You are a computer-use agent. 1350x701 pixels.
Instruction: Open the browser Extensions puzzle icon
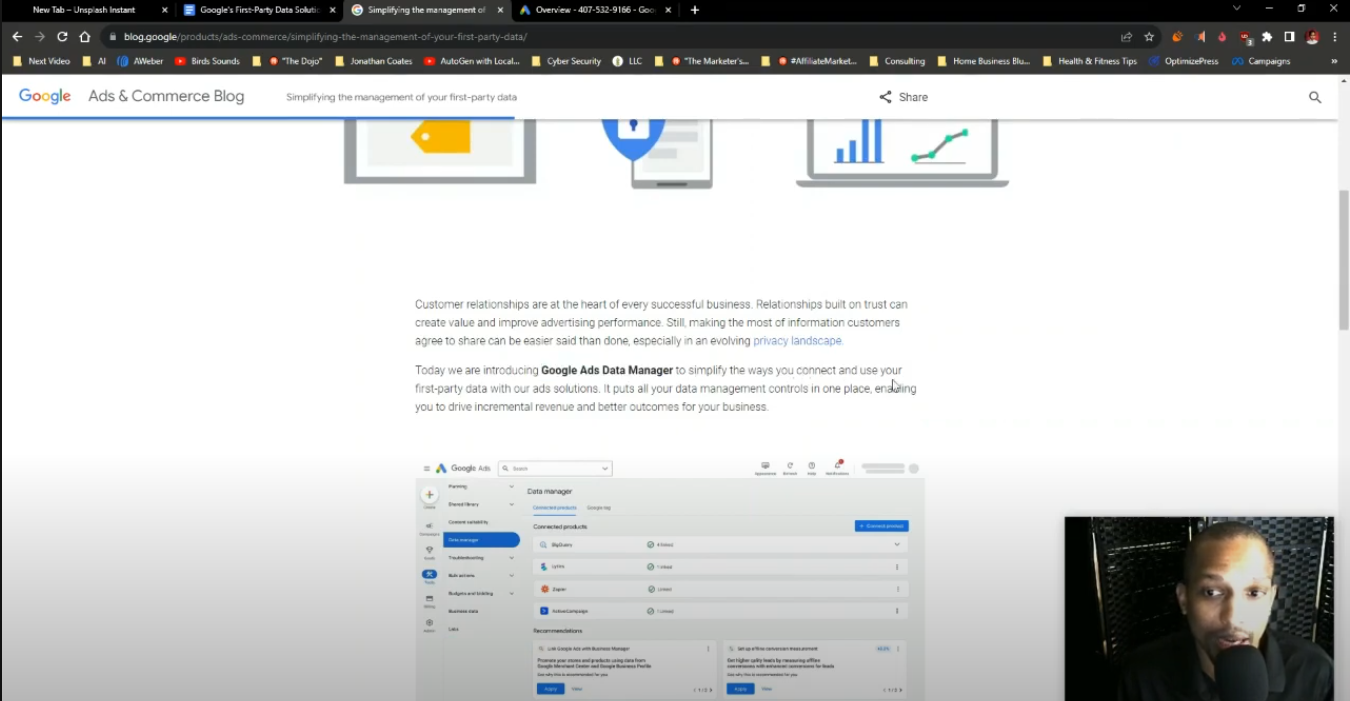[1266, 36]
